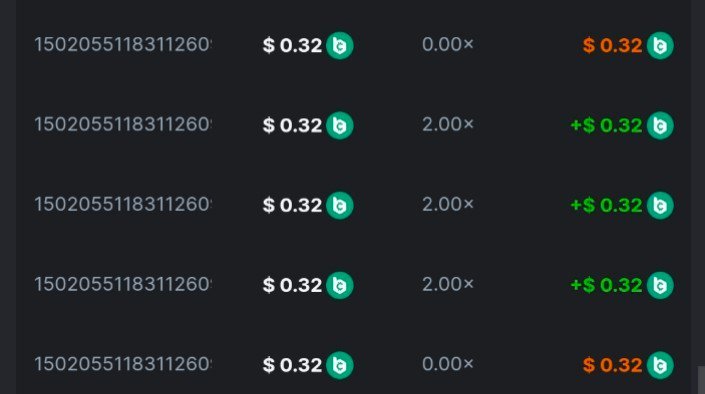Open the bet ID in the last row

click(x=123, y=364)
